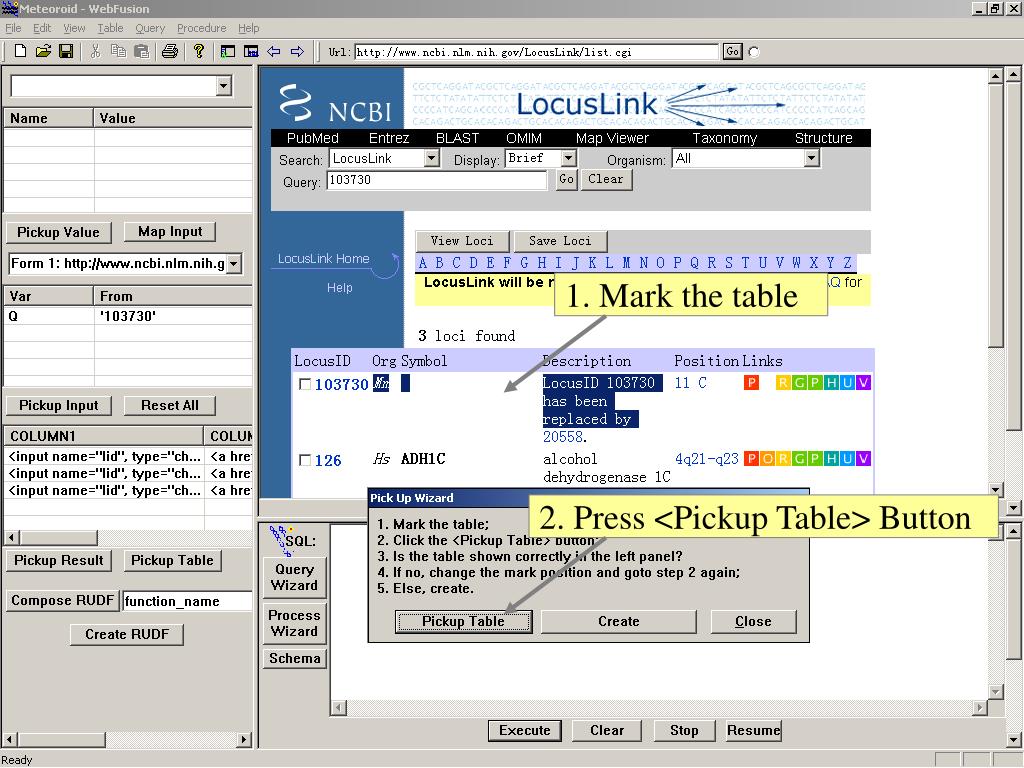Open the red P link in the ADH1C row

tap(751, 458)
